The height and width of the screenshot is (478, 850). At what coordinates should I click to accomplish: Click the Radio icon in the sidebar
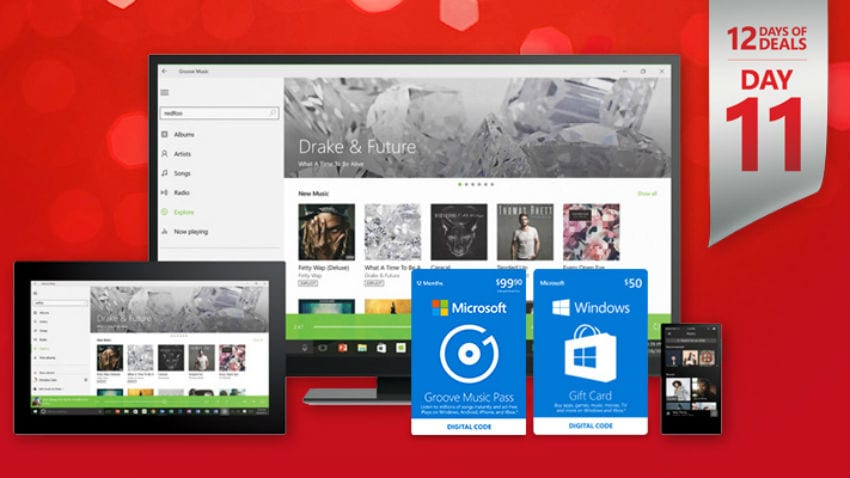[x=165, y=192]
